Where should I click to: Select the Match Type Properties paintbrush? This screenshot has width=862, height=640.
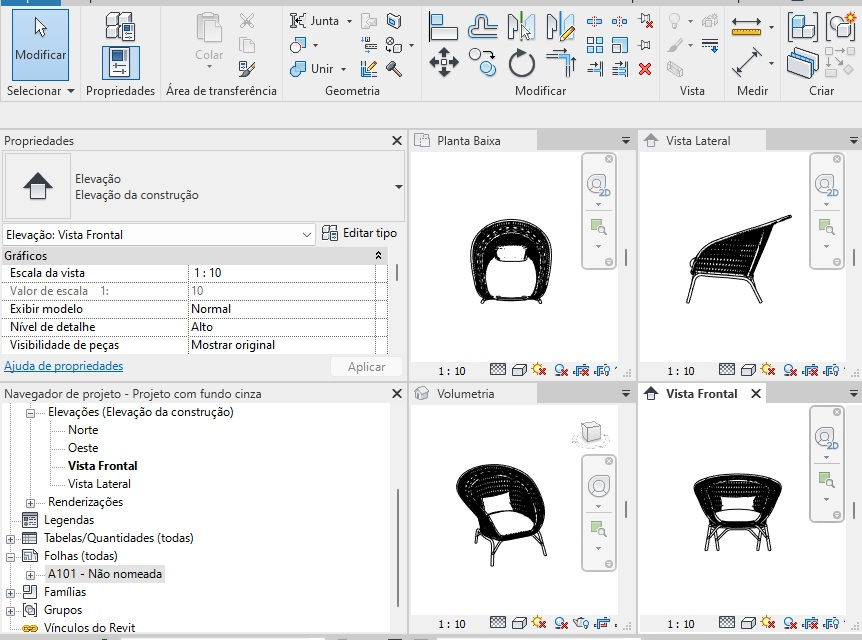point(247,69)
